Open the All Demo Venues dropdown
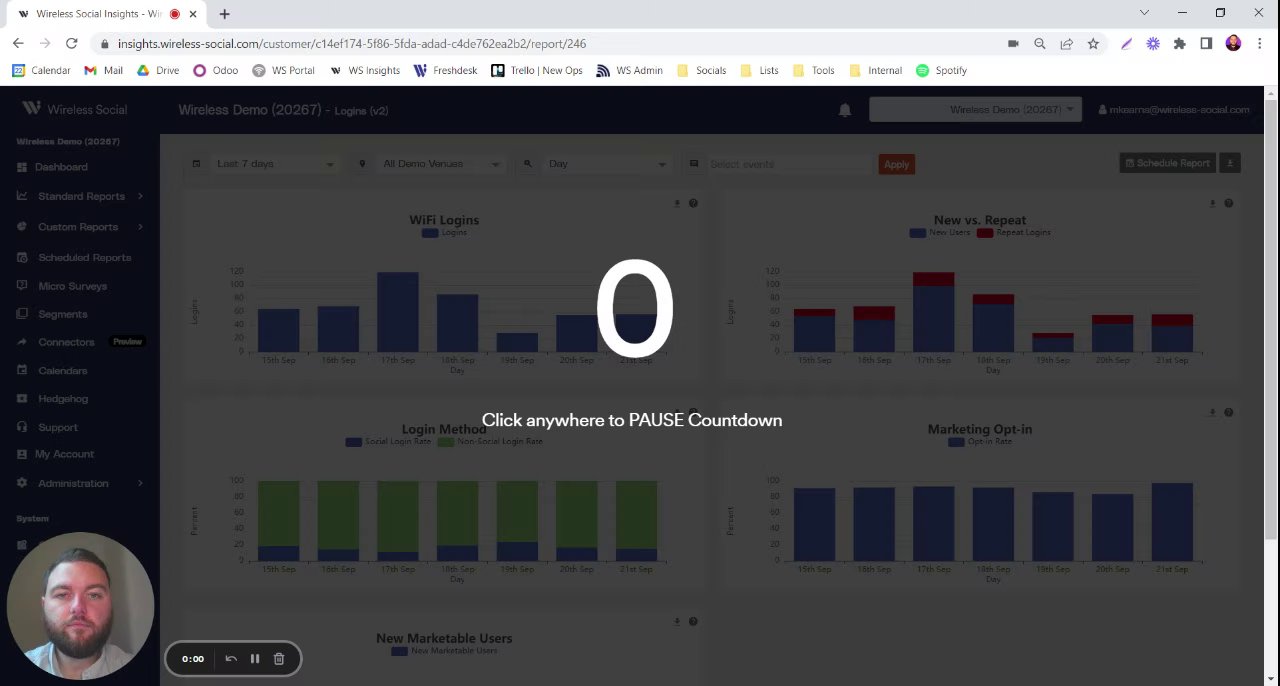 click(440, 164)
